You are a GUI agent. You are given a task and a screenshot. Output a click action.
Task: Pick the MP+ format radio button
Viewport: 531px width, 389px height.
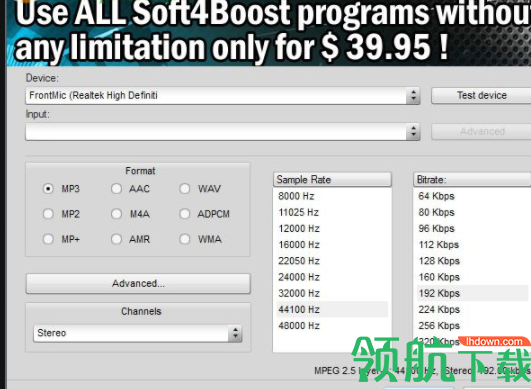pyautogui.click(x=48, y=239)
